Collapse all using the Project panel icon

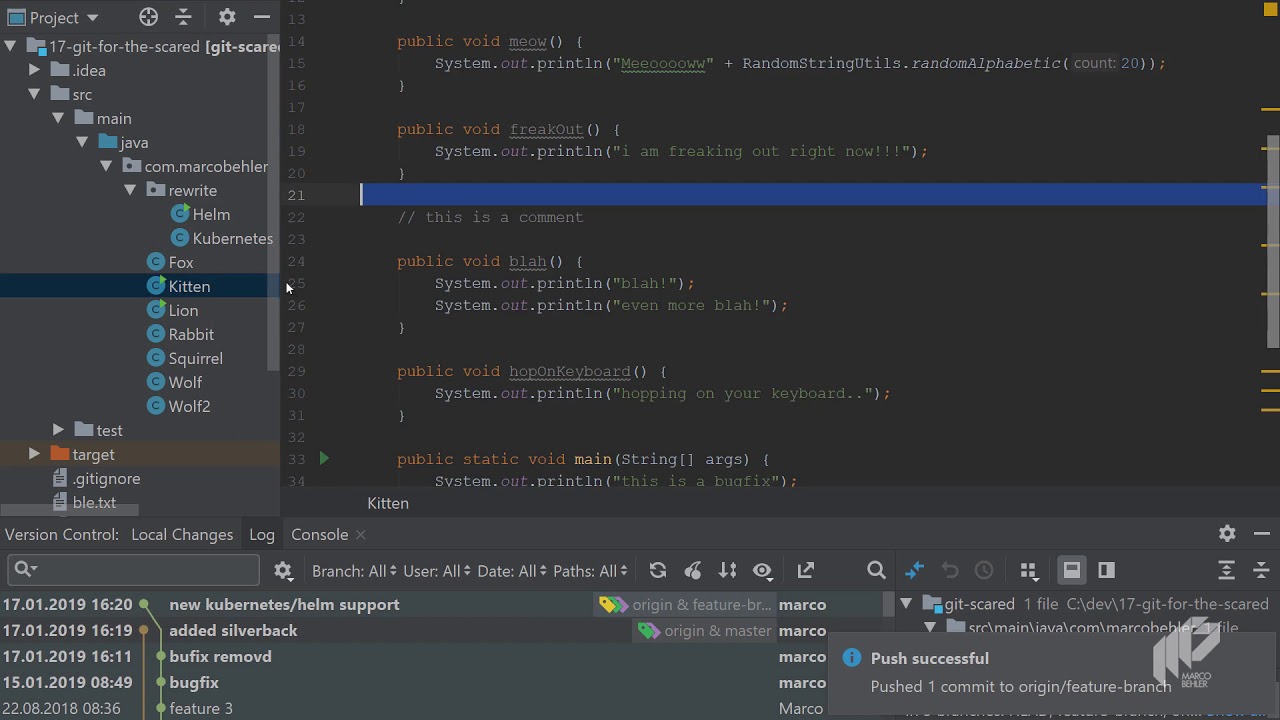(x=184, y=17)
